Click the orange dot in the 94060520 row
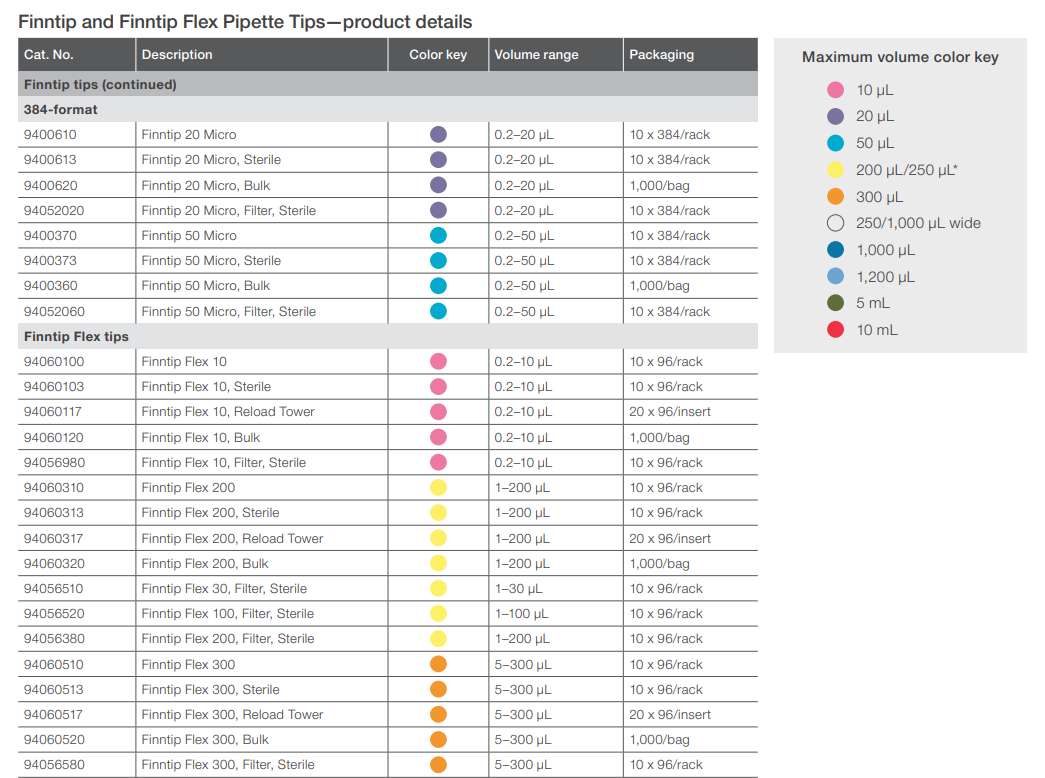Screen dimensions: 1045x778 click(x=438, y=740)
